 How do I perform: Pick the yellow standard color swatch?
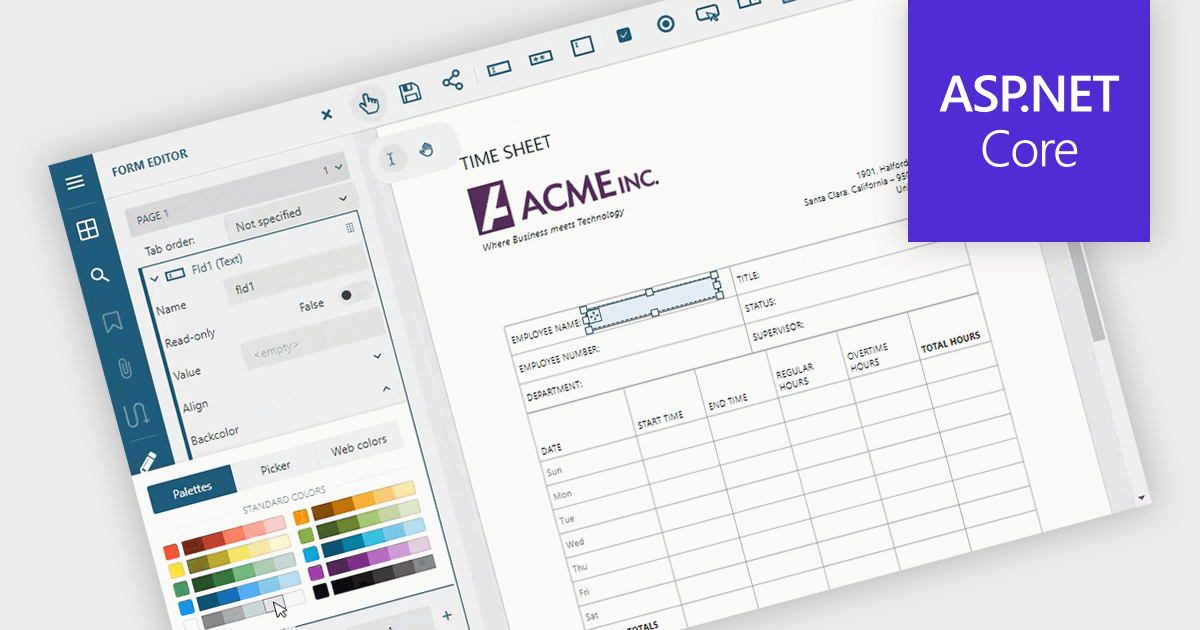coord(177,570)
